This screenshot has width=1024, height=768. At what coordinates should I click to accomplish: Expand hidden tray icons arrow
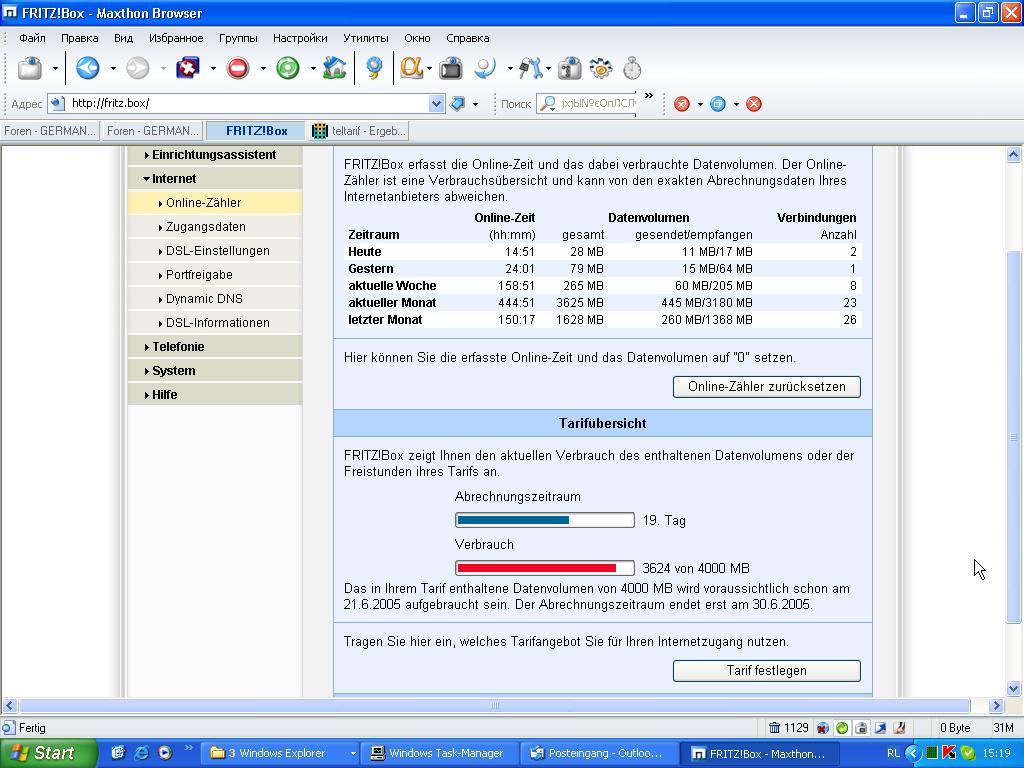tap(913, 753)
